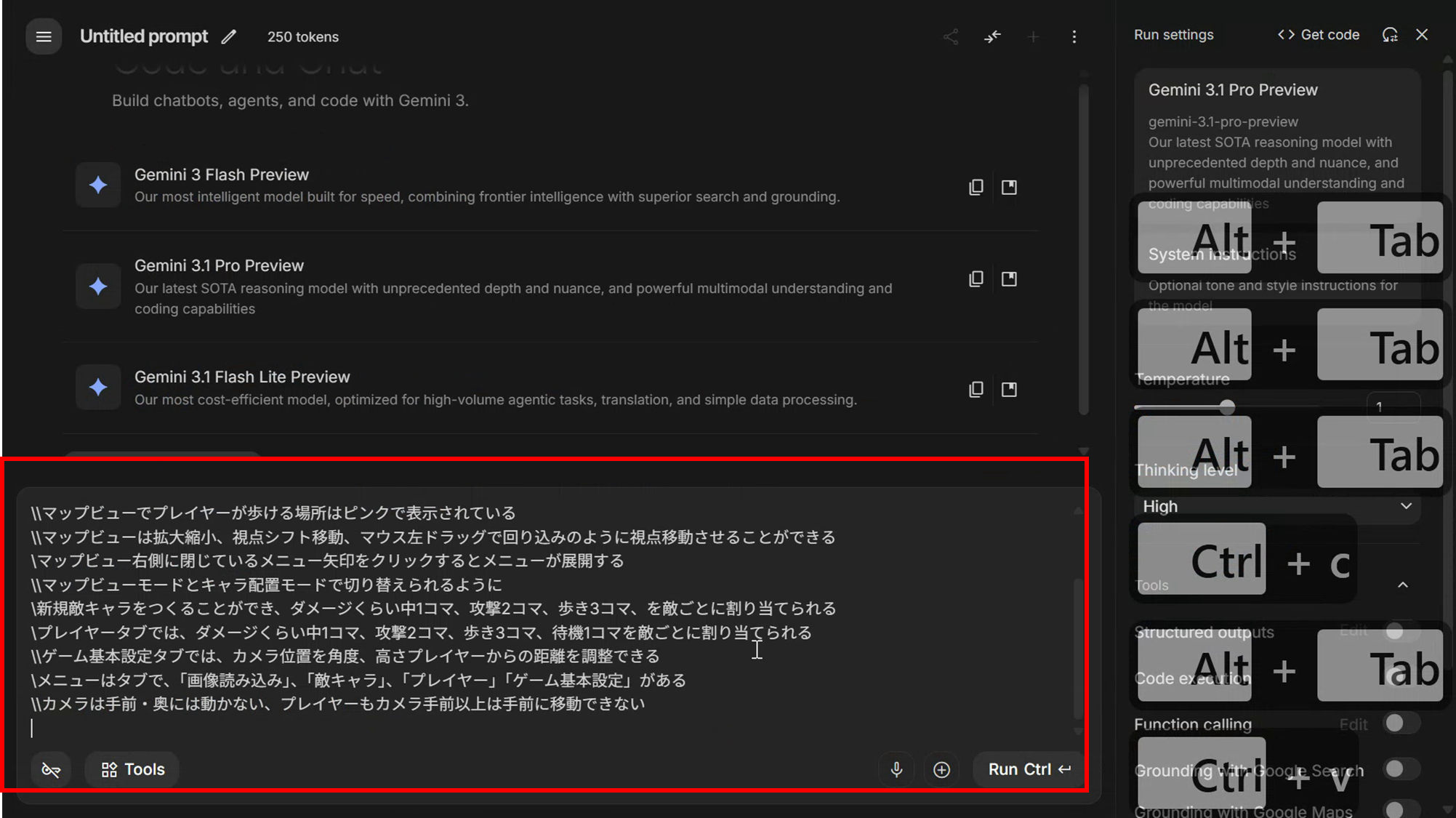Viewport: 1456px width, 818px height.
Task: Click the model list vertical scrollbar
Action: (x=1083, y=251)
